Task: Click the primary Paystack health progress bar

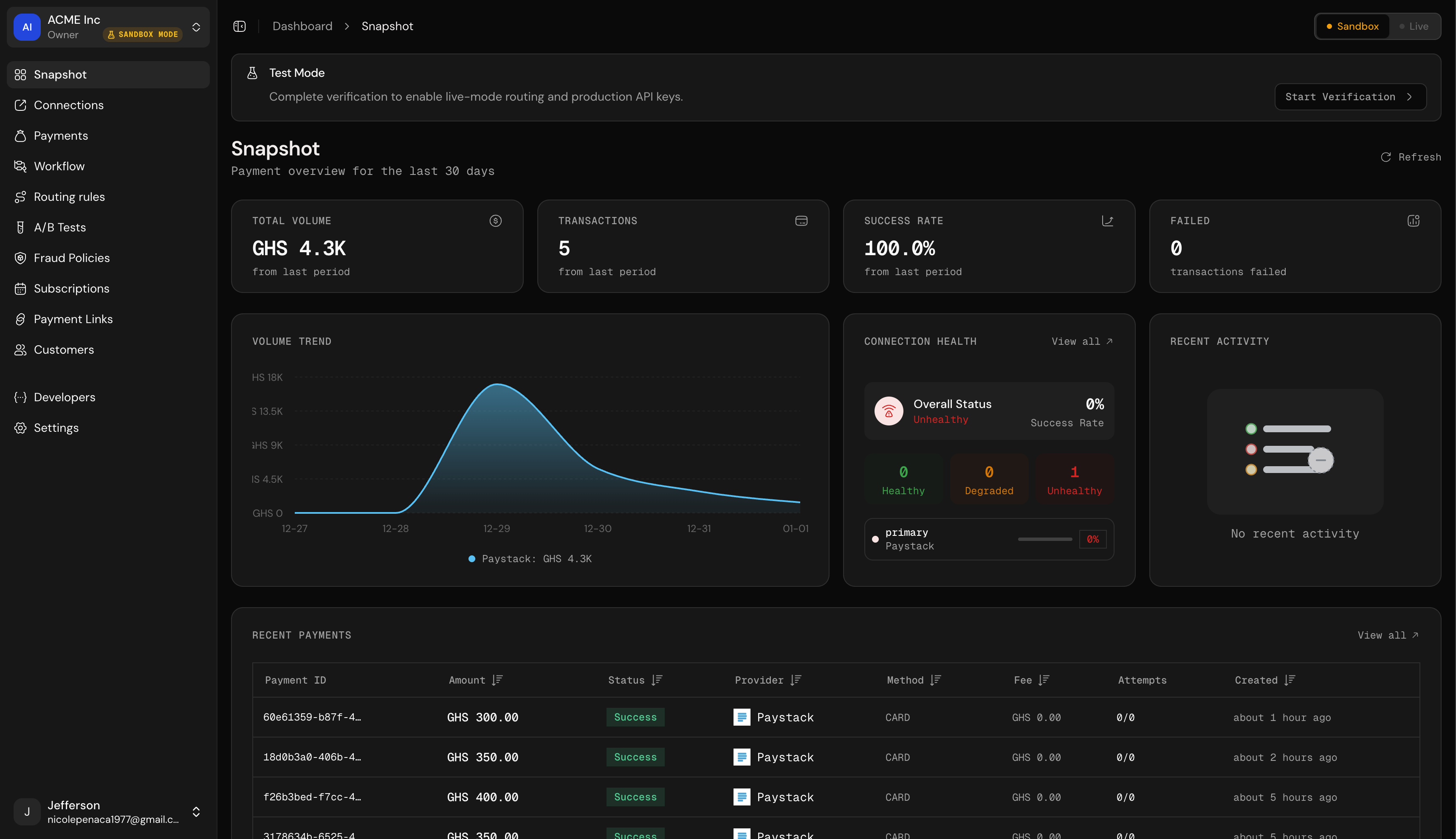Action: [1044, 539]
